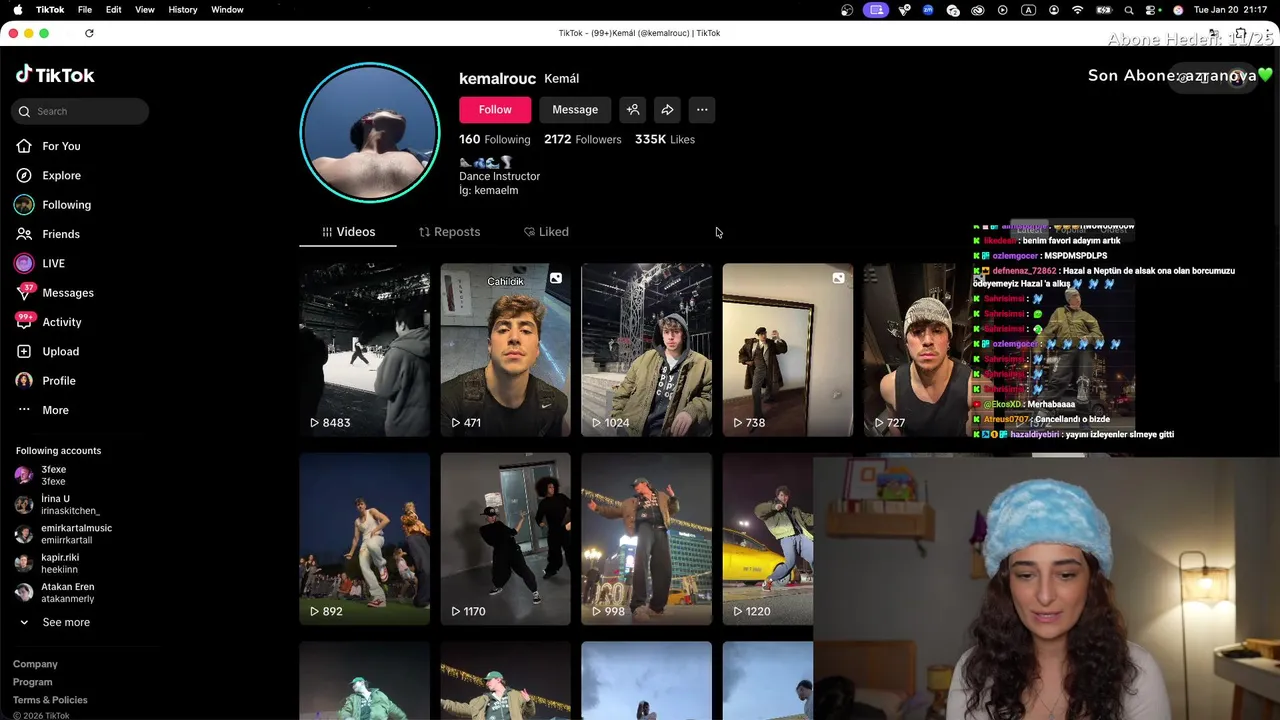The height and width of the screenshot is (720, 1280).
Task: Follow kemalrouc
Action: click(x=495, y=110)
